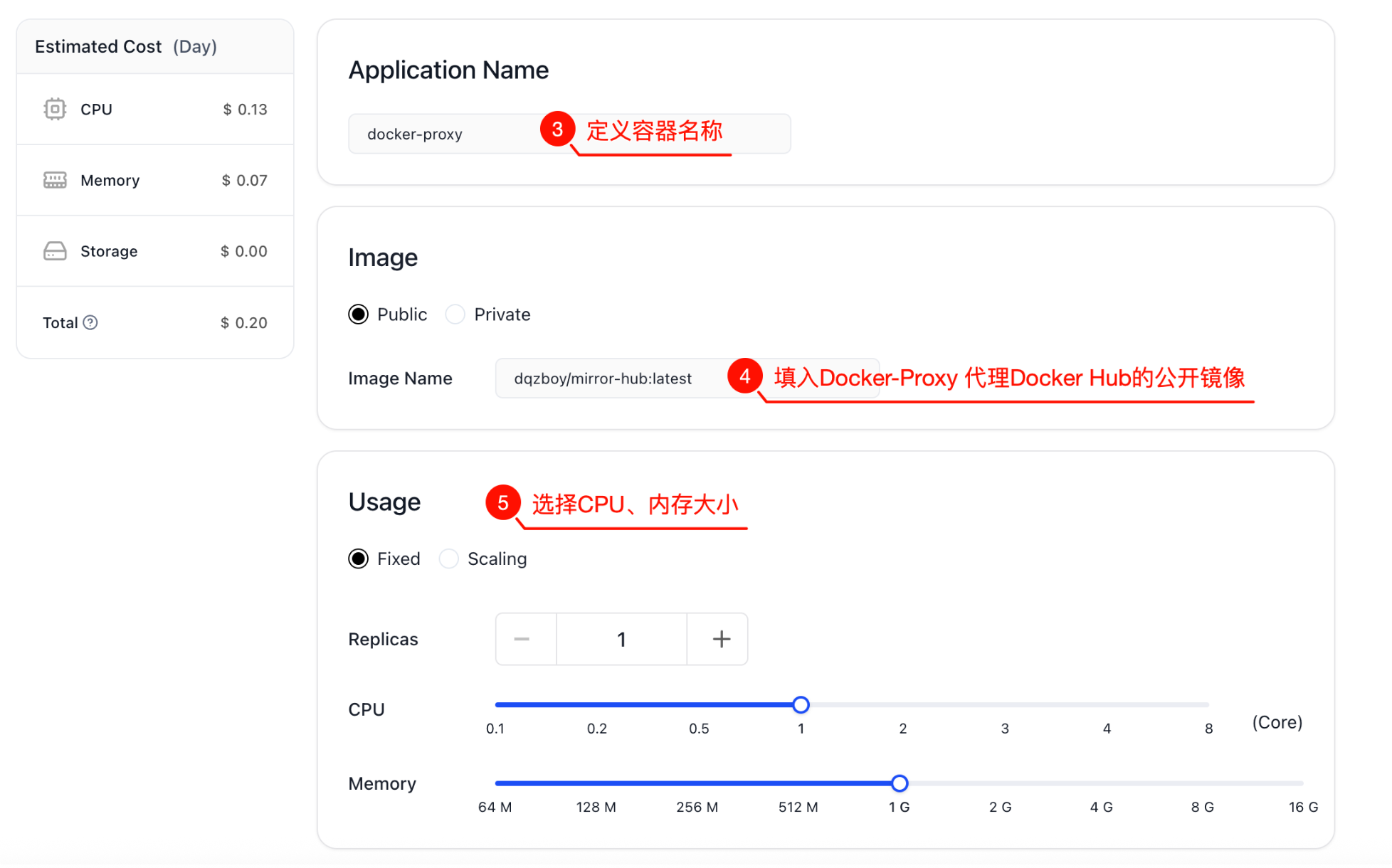Screen dimensions: 1392x868
Task: Set CPU slider to 2 cores
Action: click(903, 705)
